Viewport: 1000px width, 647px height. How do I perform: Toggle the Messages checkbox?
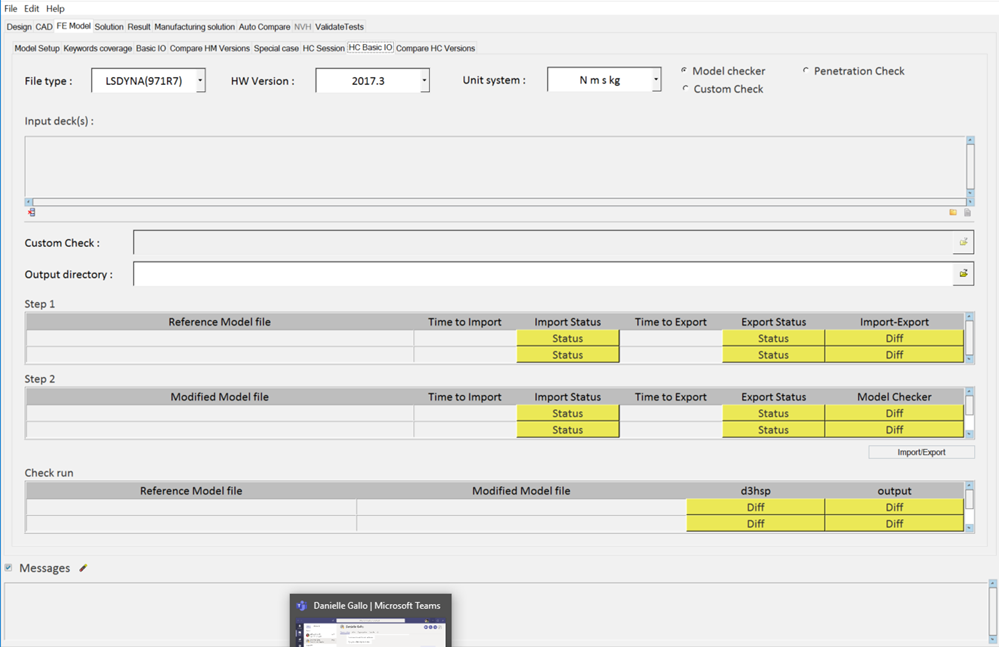pyautogui.click(x=9, y=568)
